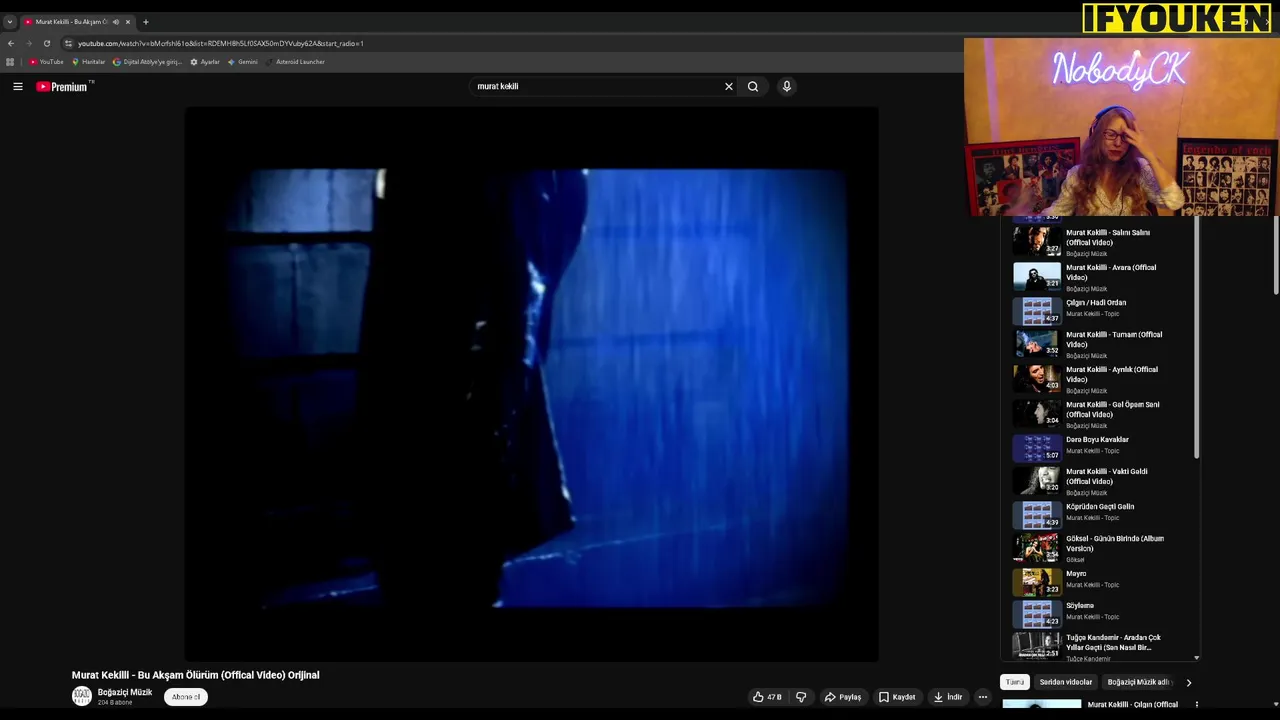The height and width of the screenshot is (720, 1280).
Task: Reload the page with the refresh icon
Action: point(46,44)
